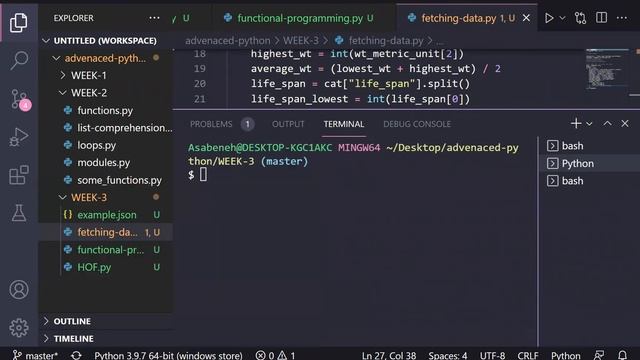Select Python 3.9.7 interpreter status item
The image size is (640, 360).
click(x=168, y=355)
